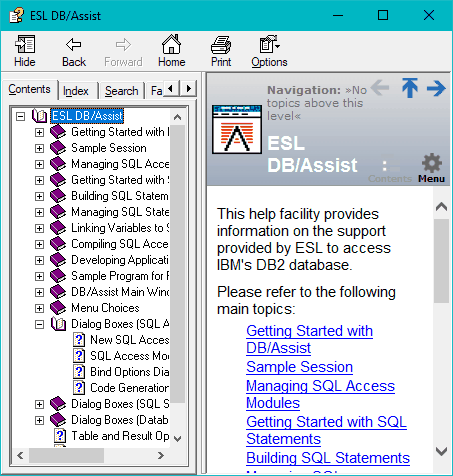Switch to the Contents tab
Screen dimensions: 453x476
click(x=29, y=89)
